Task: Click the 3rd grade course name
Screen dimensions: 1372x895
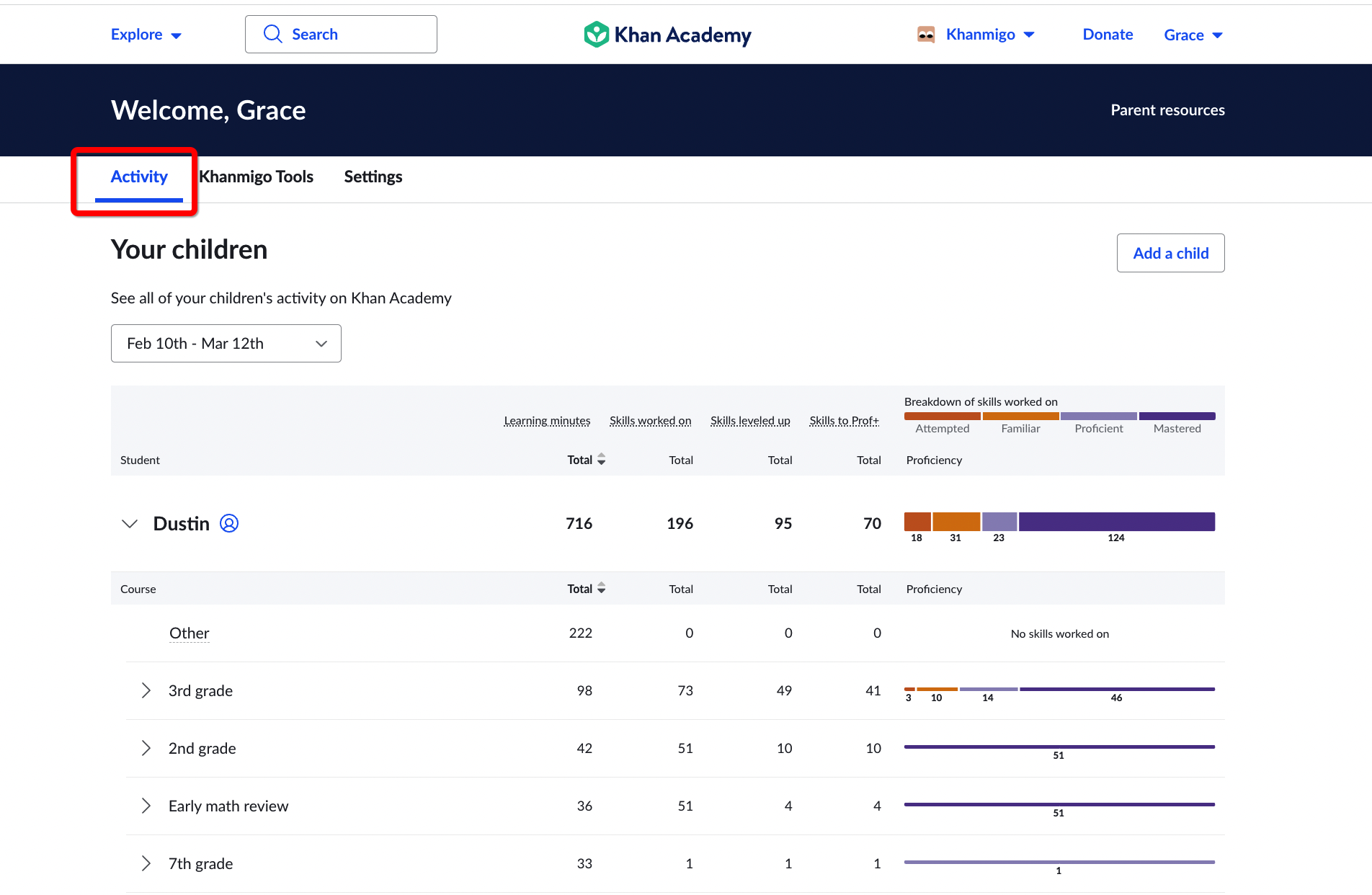Action: pos(200,691)
